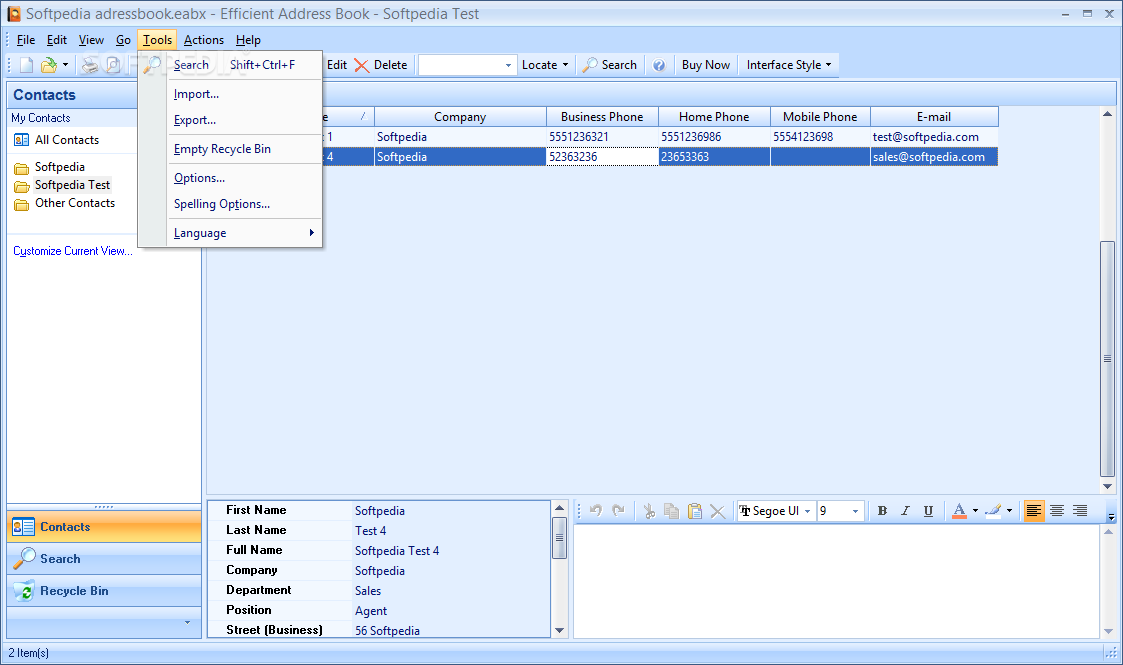Set right text alignment
Screen dimensions: 1123x665
[x=1080, y=511]
